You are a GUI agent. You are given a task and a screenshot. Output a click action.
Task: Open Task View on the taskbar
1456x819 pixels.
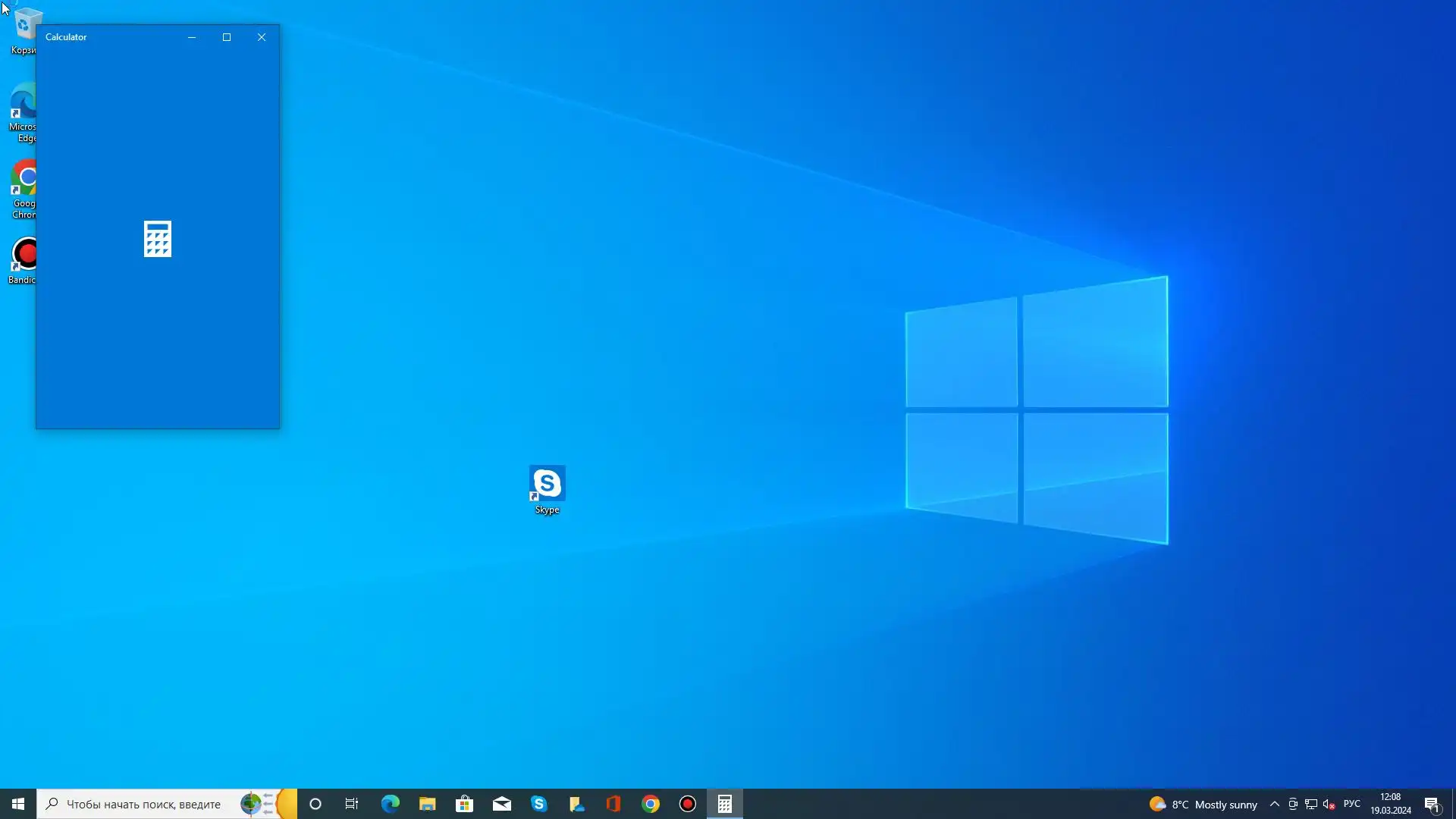point(352,804)
